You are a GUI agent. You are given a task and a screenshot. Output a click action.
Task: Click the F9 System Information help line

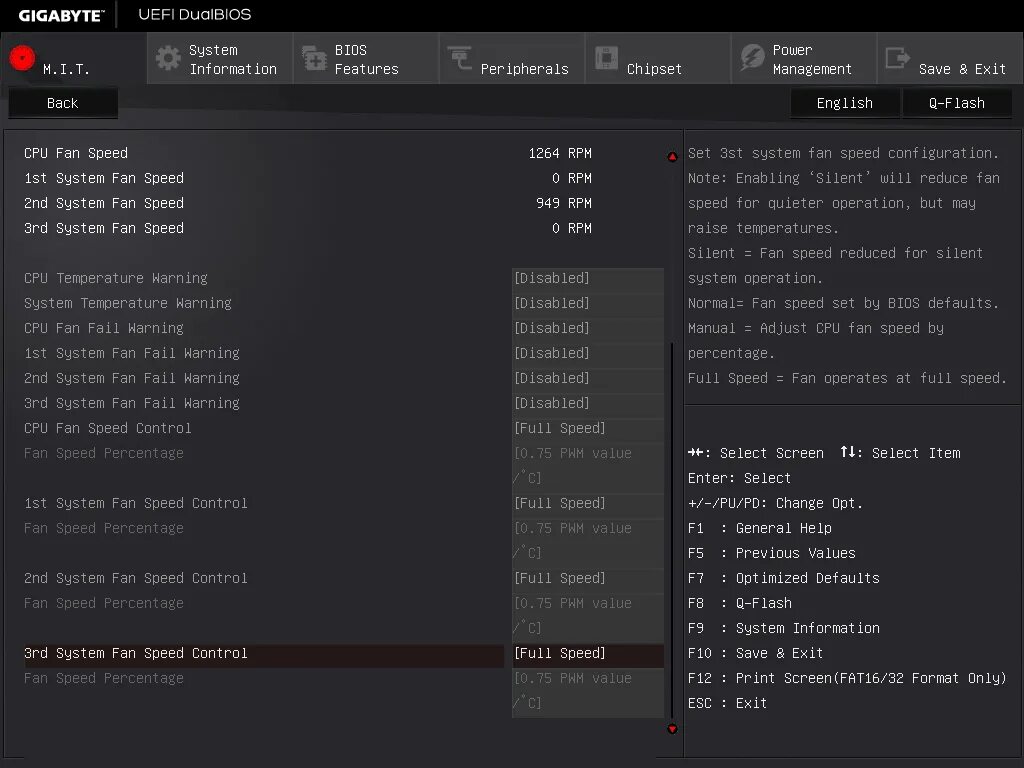784,628
